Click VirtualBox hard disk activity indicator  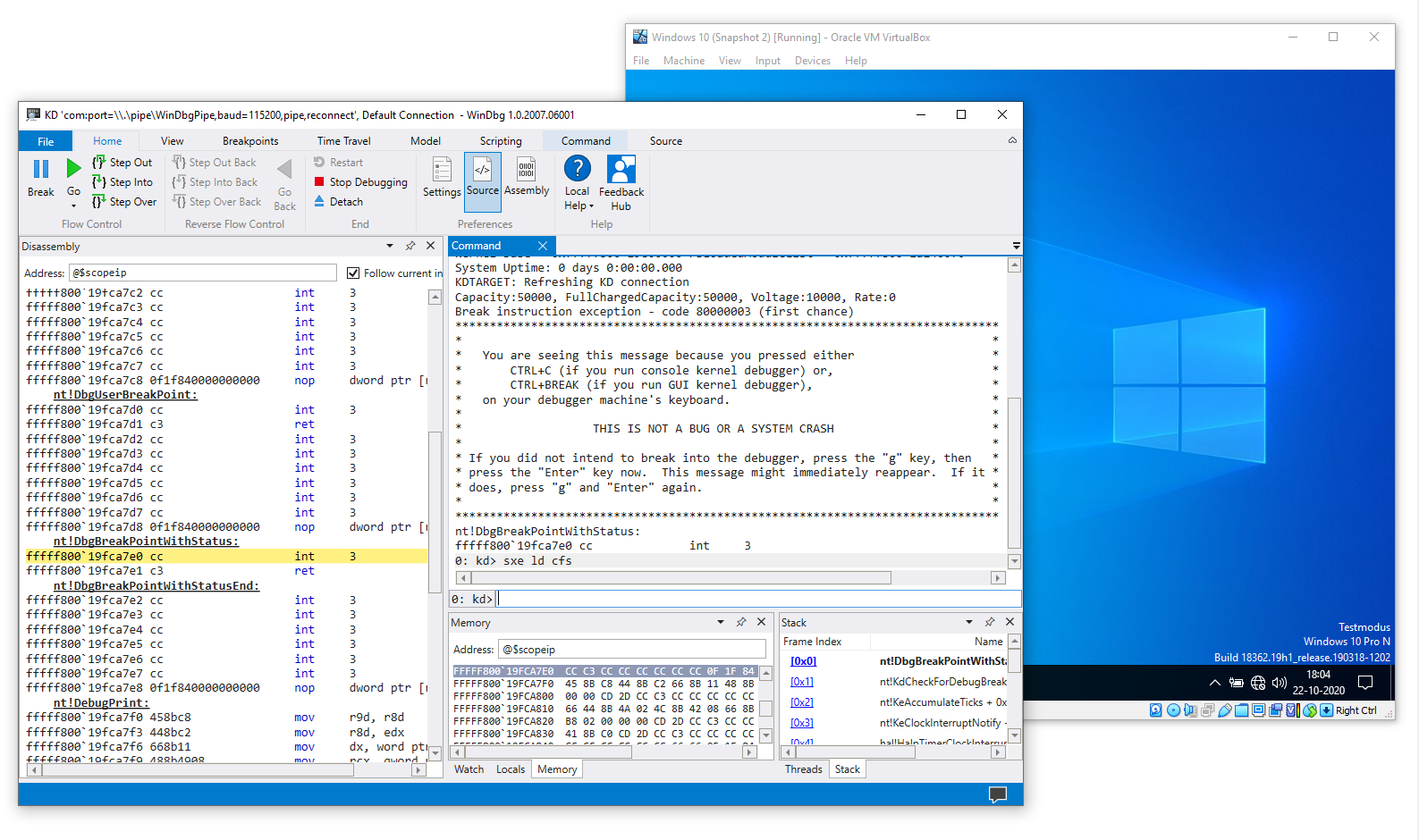1156,710
